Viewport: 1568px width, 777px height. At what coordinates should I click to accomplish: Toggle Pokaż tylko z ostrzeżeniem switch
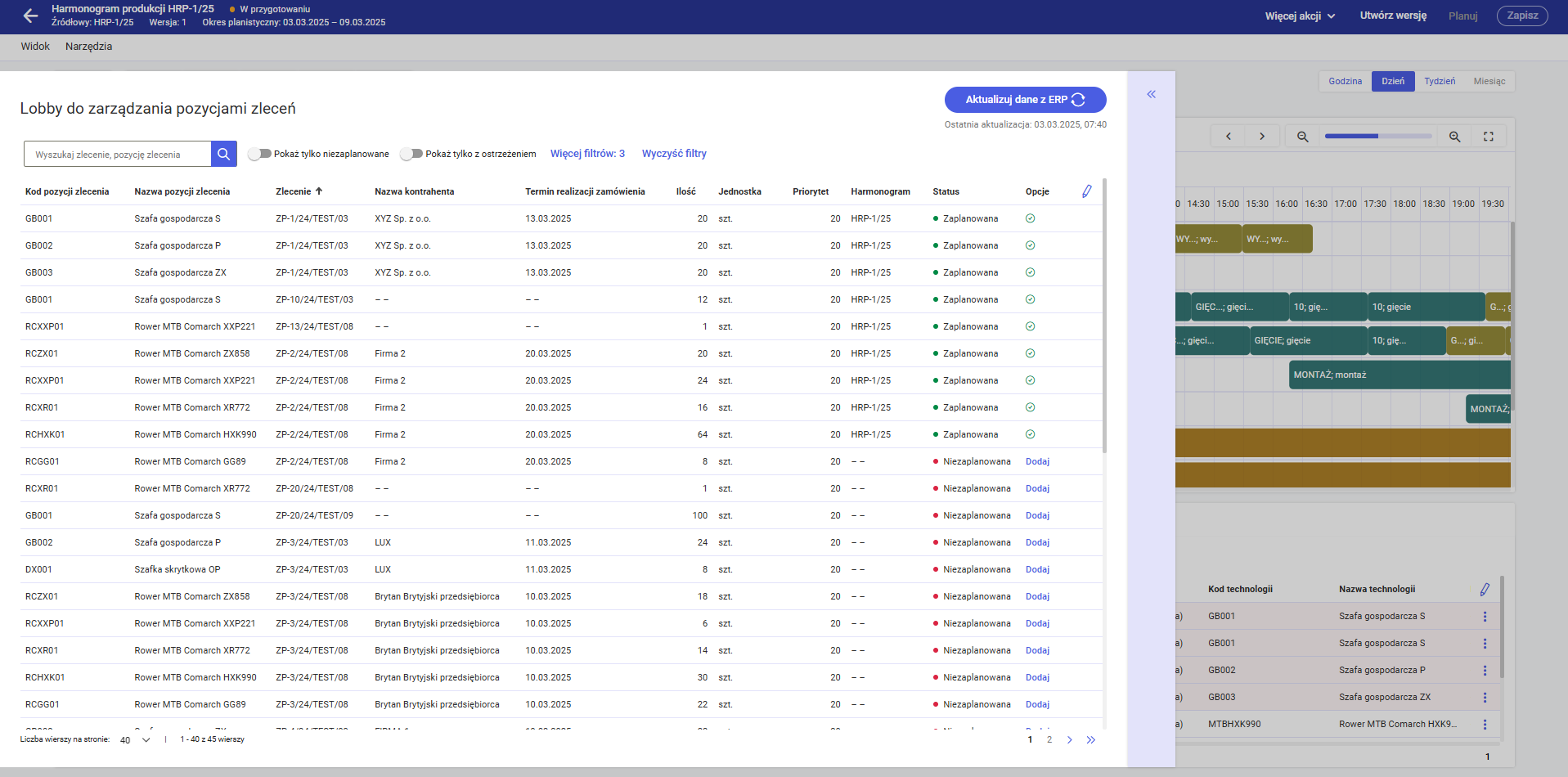coord(411,154)
